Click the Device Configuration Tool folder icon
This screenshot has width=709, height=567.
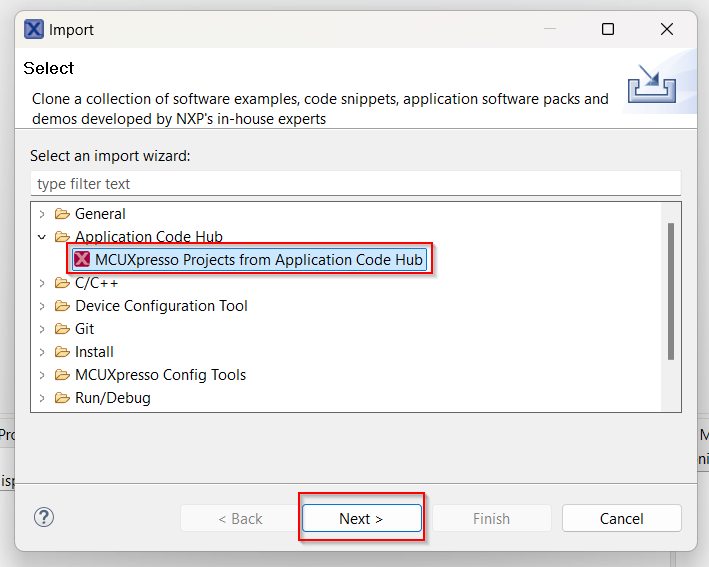pyautogui.click(x=62, y=306)
